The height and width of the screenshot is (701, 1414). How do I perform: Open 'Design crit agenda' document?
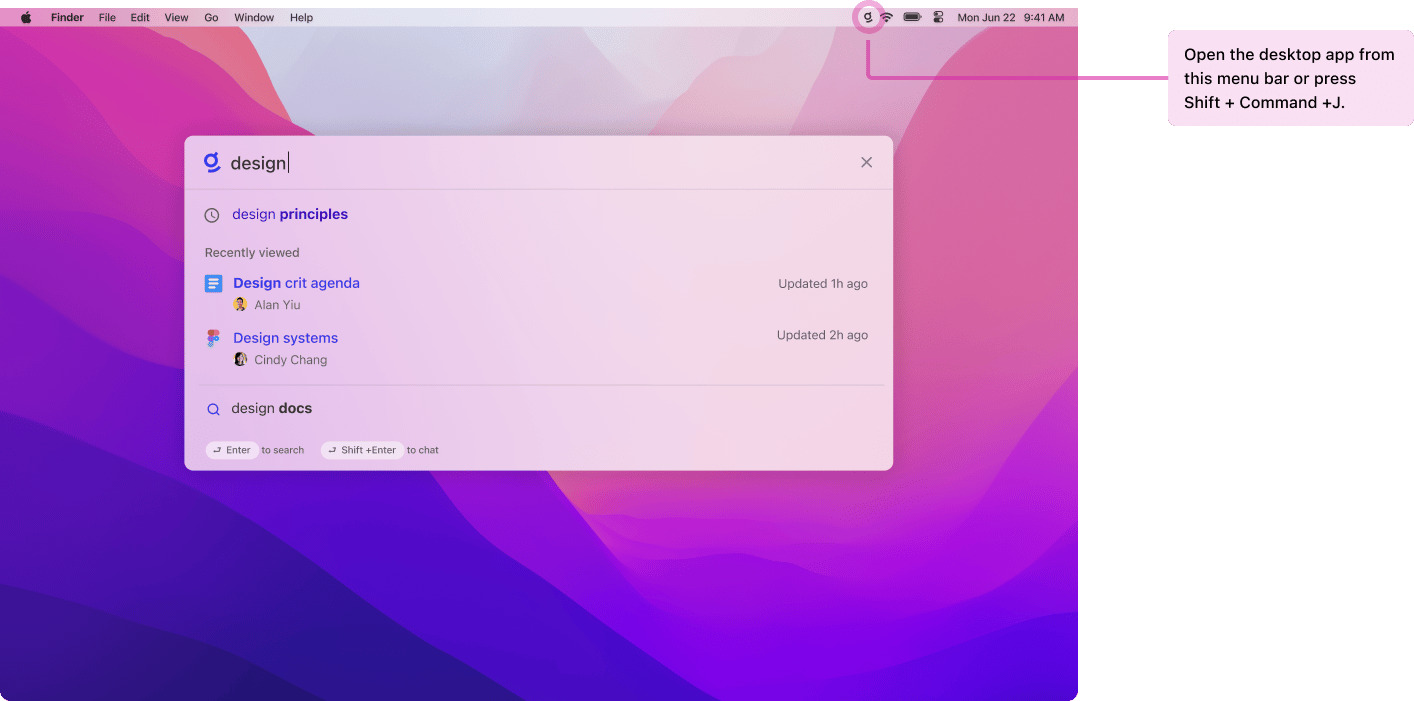pos(296,283)
